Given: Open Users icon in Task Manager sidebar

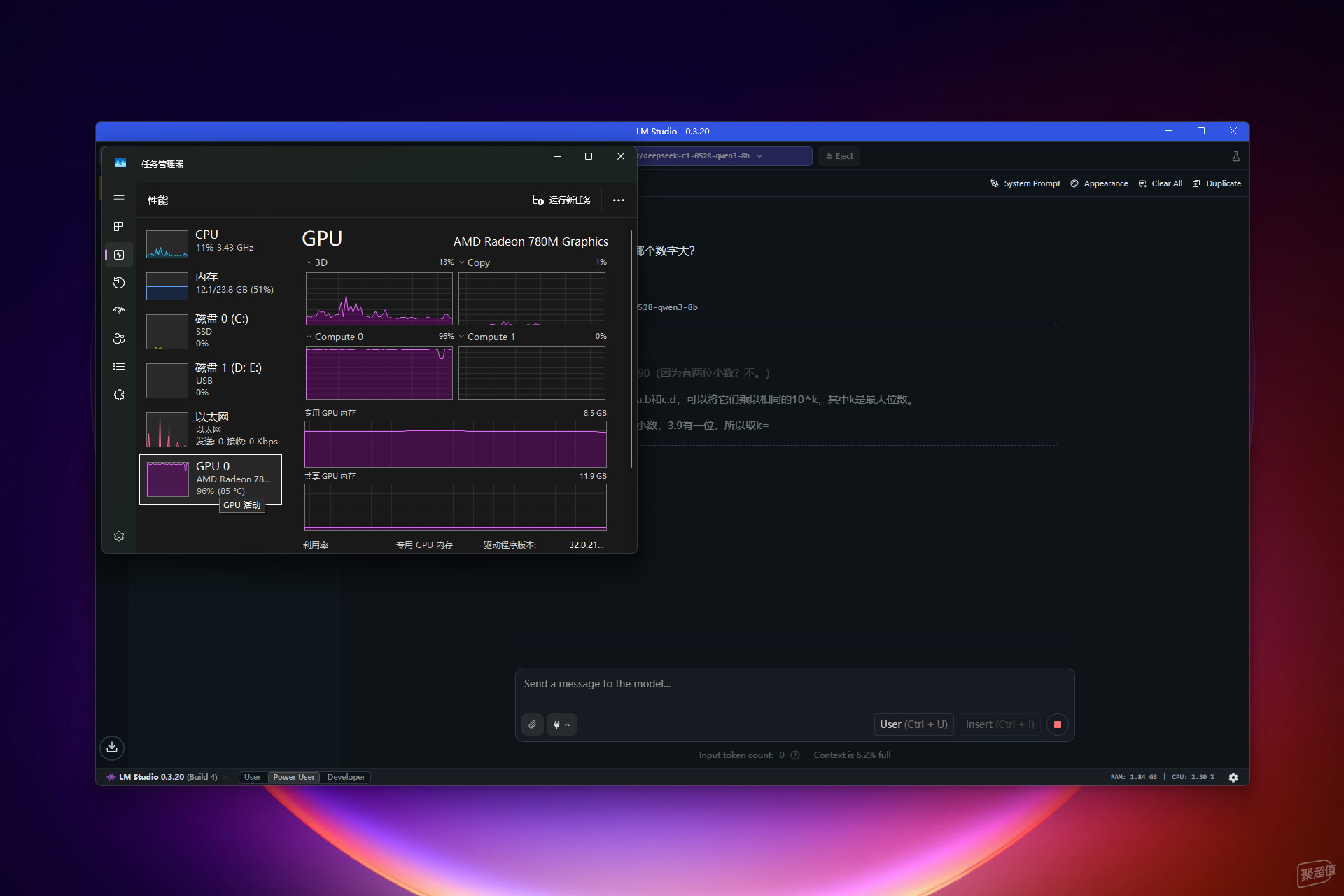Looking at the screenshot, I should tap(119, 339).
